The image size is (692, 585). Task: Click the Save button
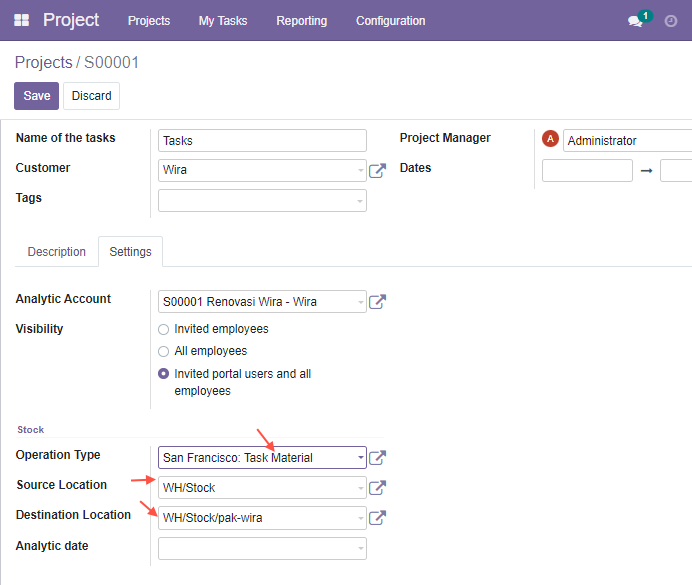click(37, 96)
